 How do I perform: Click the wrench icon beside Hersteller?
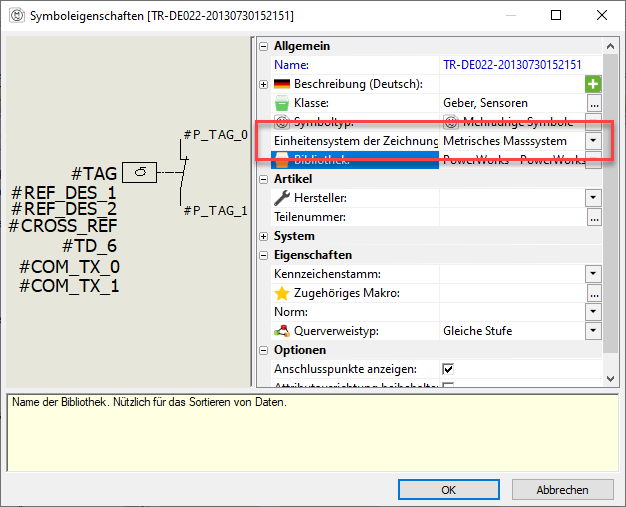pos(281,198)
